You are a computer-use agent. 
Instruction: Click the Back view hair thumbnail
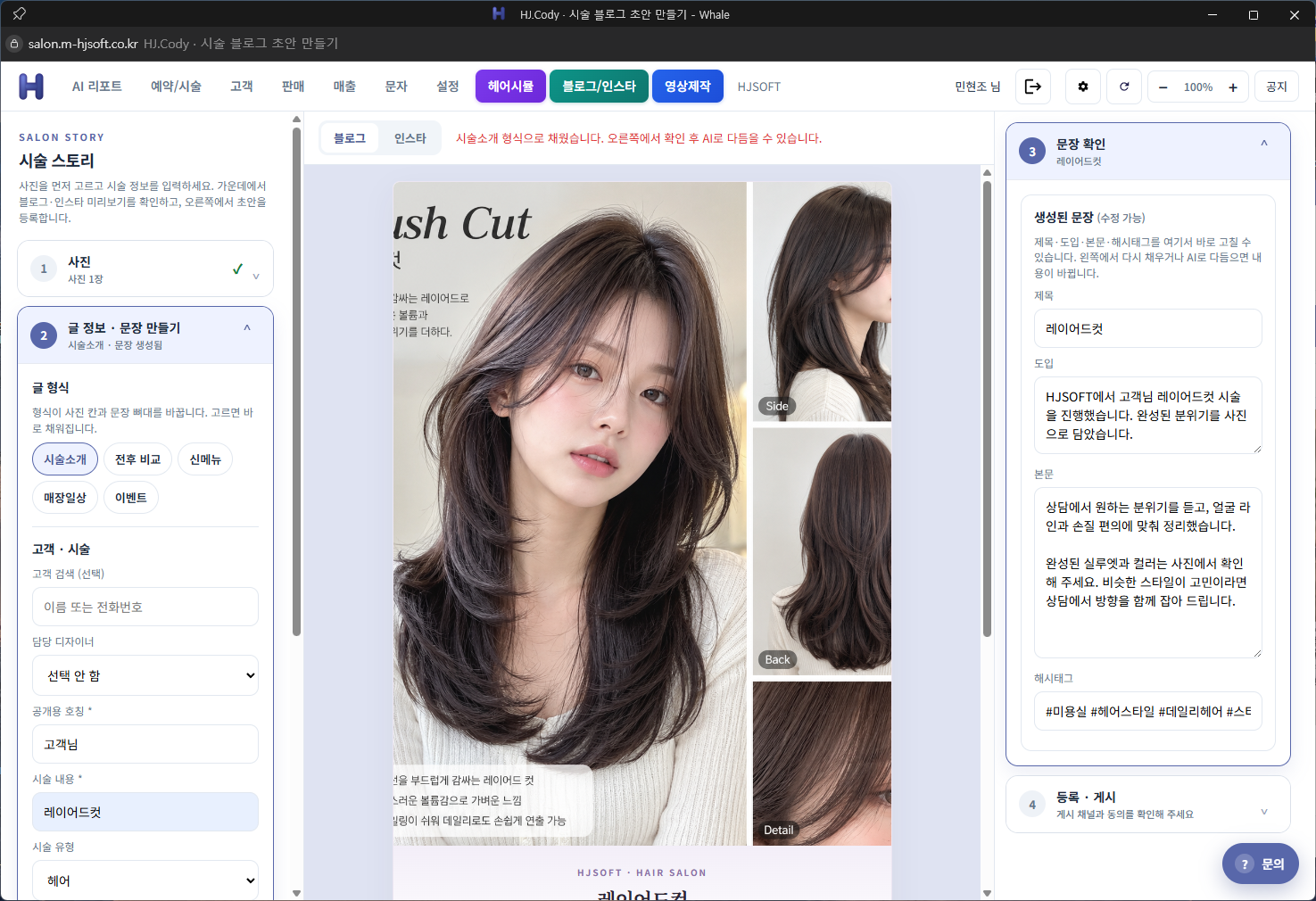[x=822, y=550]
